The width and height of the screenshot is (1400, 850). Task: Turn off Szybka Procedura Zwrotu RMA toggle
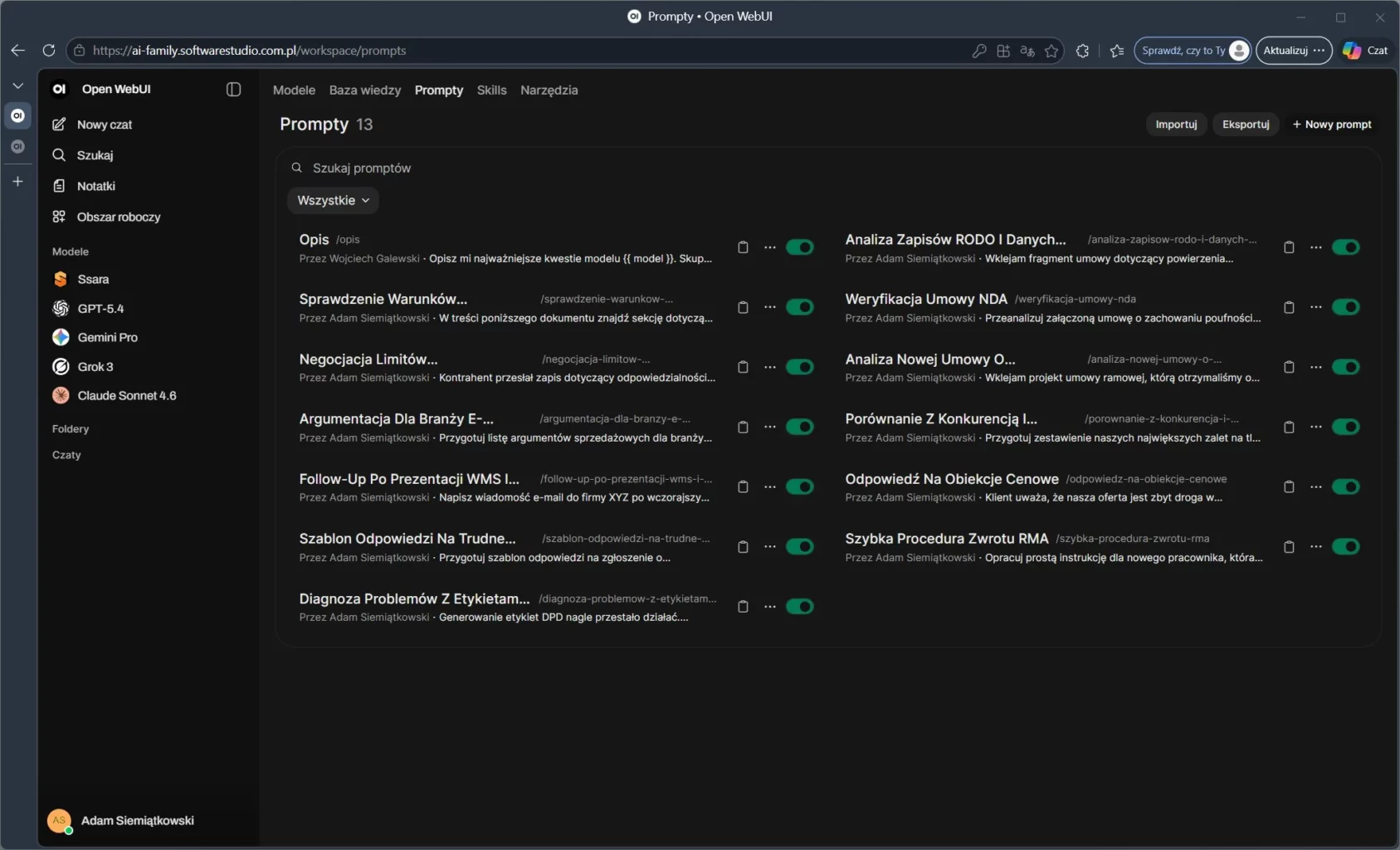tap(1345, 546)
